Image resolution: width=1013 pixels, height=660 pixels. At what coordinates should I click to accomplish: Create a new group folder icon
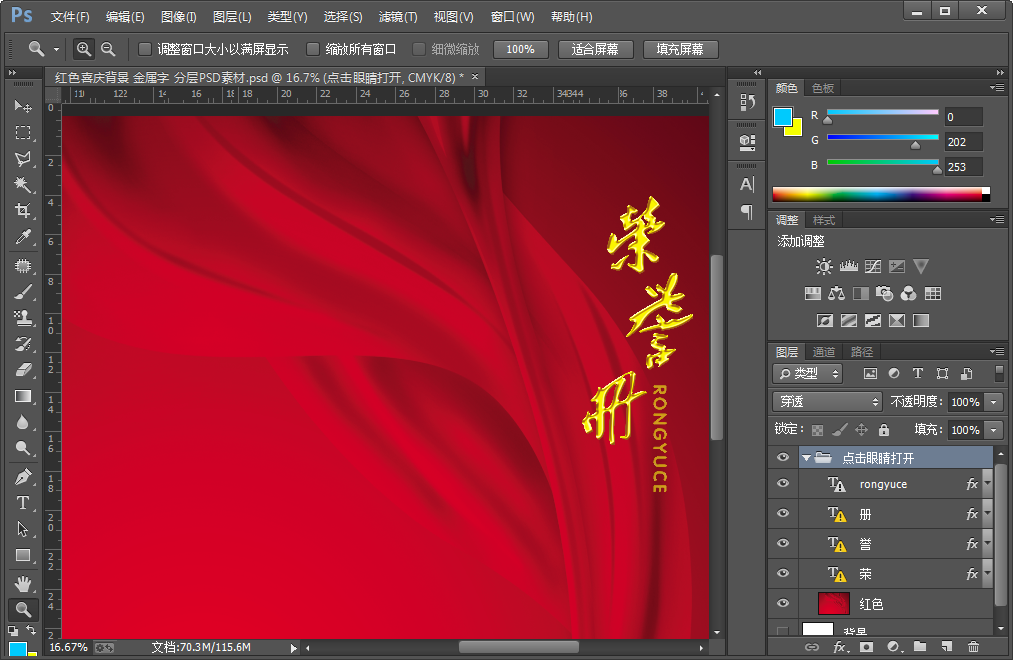point(920,646)
